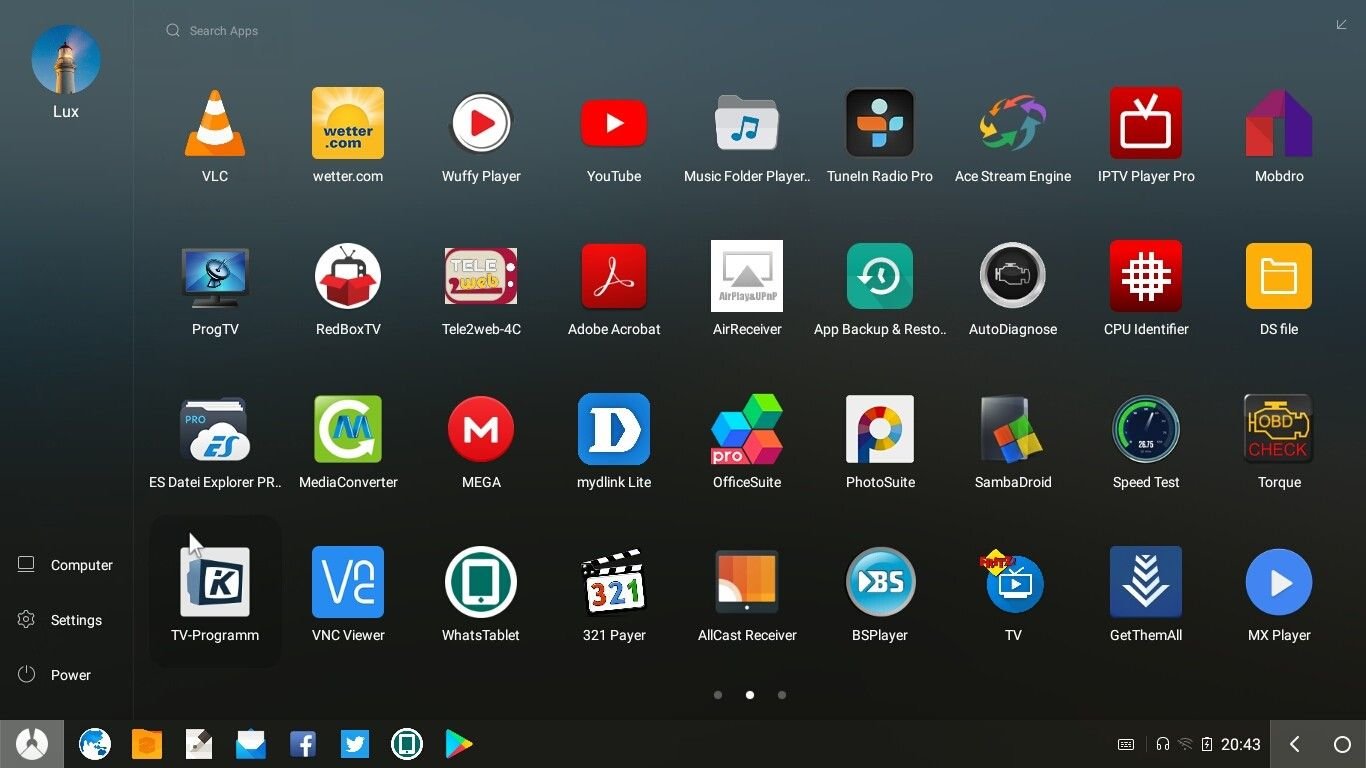The height and width of the screenshot is (768, 1366).
Task: Launch IPTV Player Pro
Action: 1146,123
